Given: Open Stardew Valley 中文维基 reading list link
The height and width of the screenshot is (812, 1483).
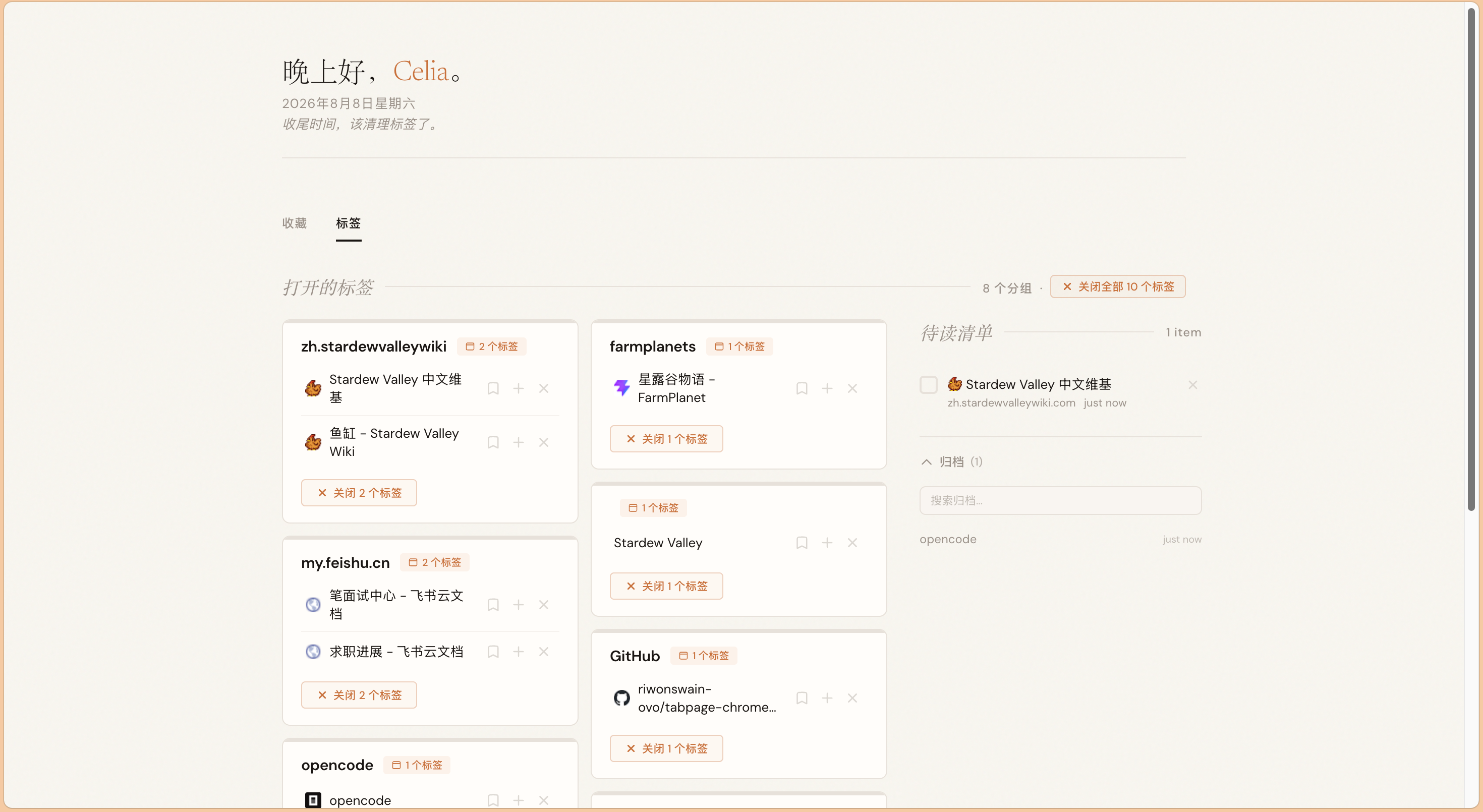Looking at the screenshot, I should (x=1038, y=384).
